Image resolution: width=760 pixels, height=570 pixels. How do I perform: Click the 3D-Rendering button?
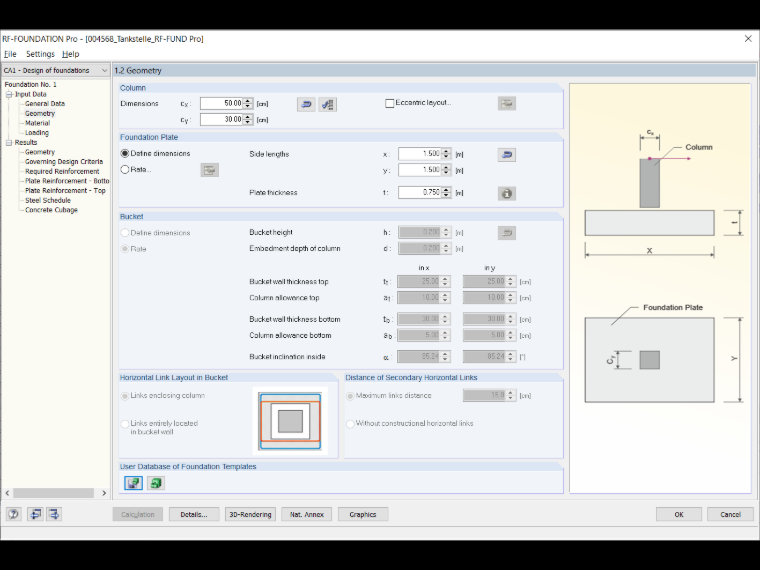tap(250, 514)
